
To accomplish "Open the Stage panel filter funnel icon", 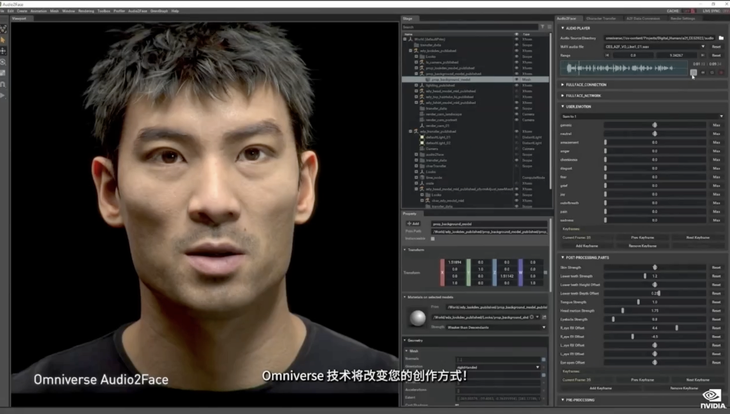I will pos(542,27).
